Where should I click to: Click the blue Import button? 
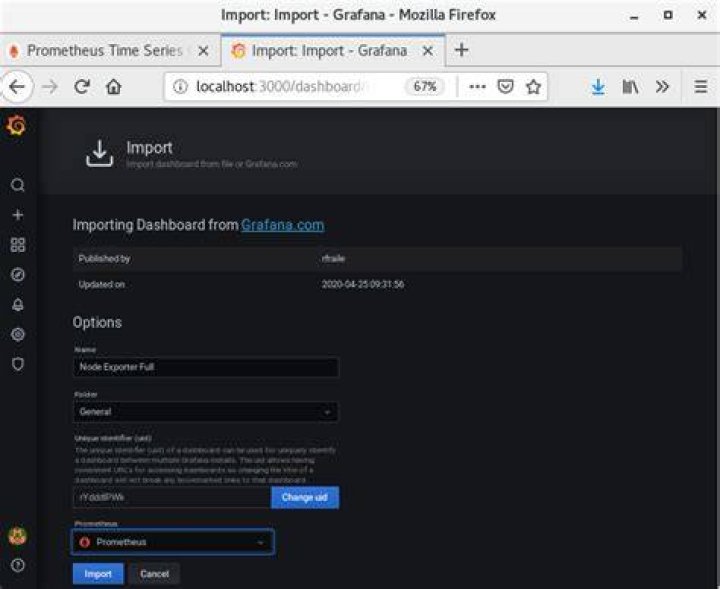pos(98,574)
